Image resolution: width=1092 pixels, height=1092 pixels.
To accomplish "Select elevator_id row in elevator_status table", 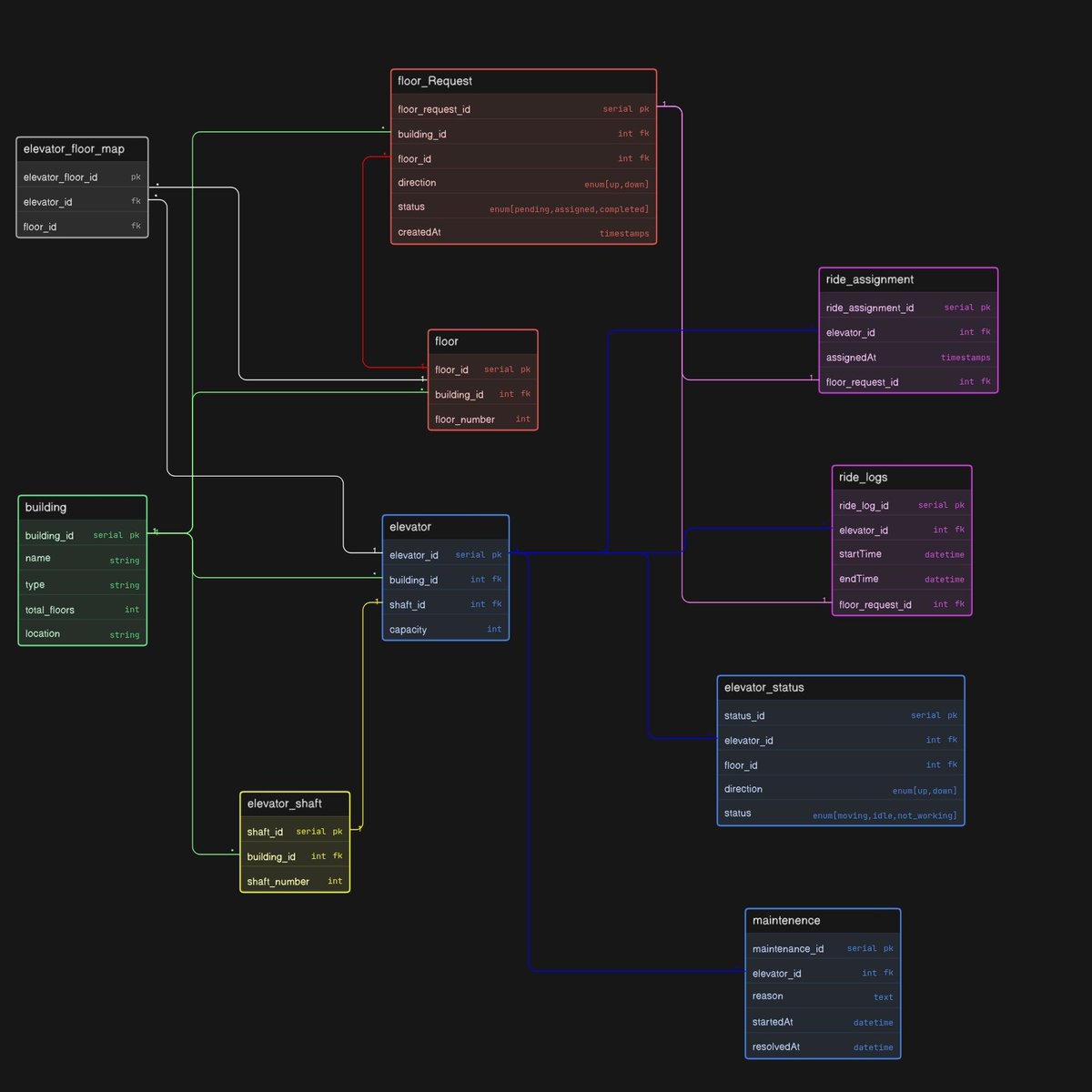I will coord(841,740).
